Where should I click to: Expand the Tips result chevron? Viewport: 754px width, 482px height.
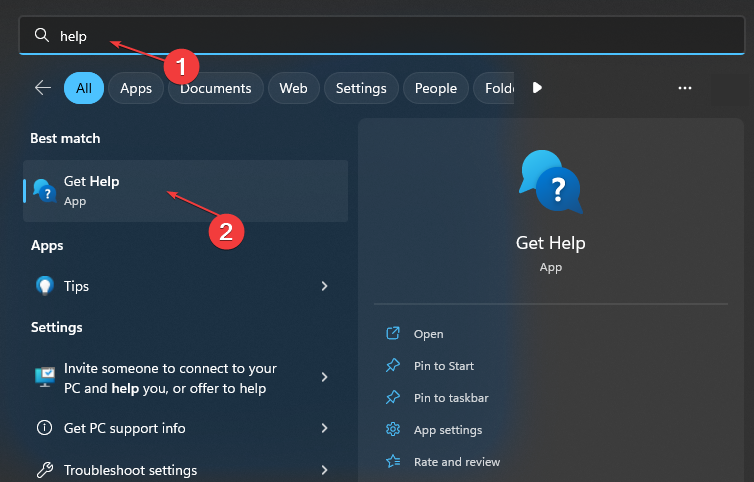(x=325, y=286)
